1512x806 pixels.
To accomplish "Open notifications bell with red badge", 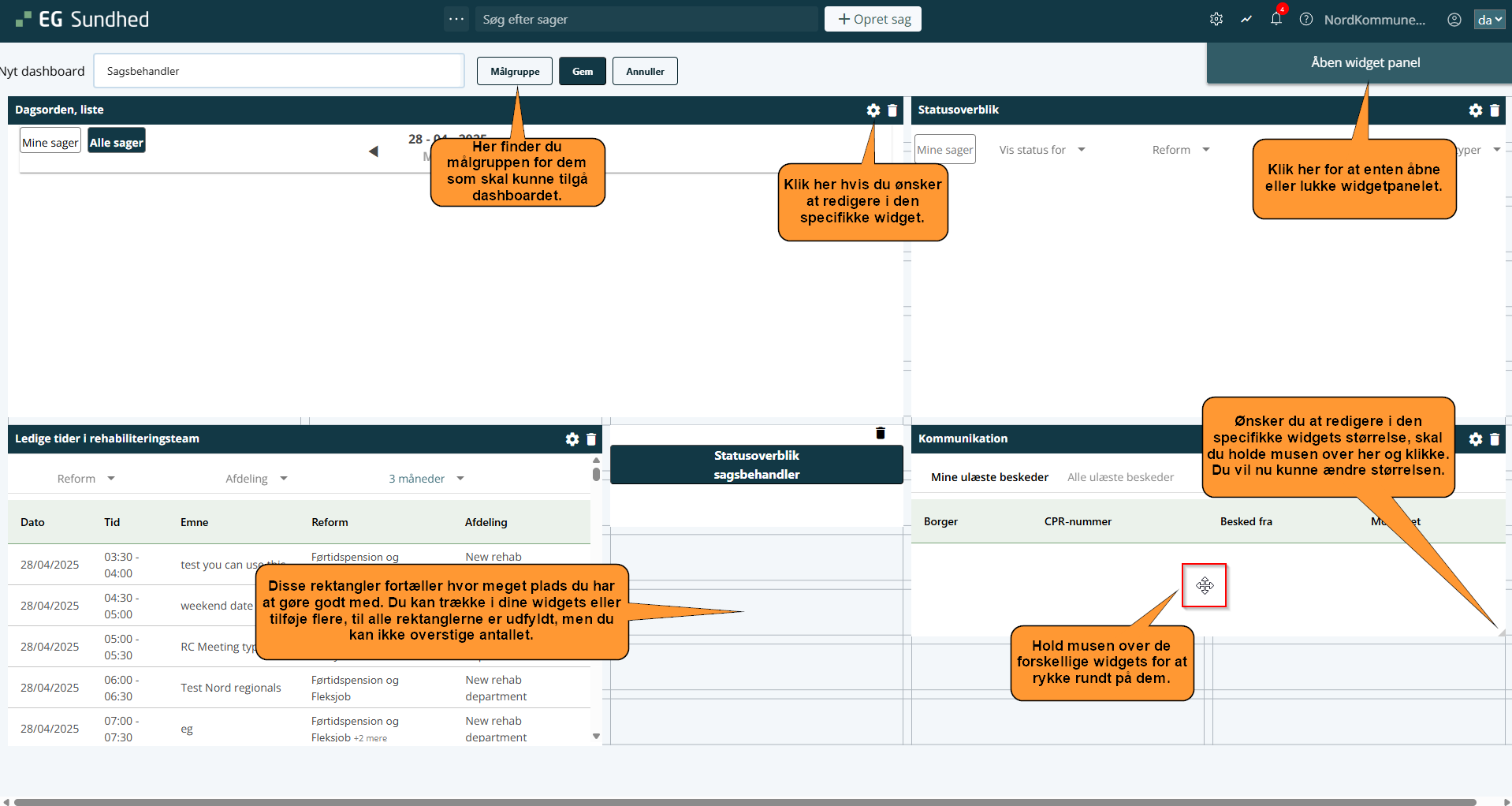I will coord(1276,19).
